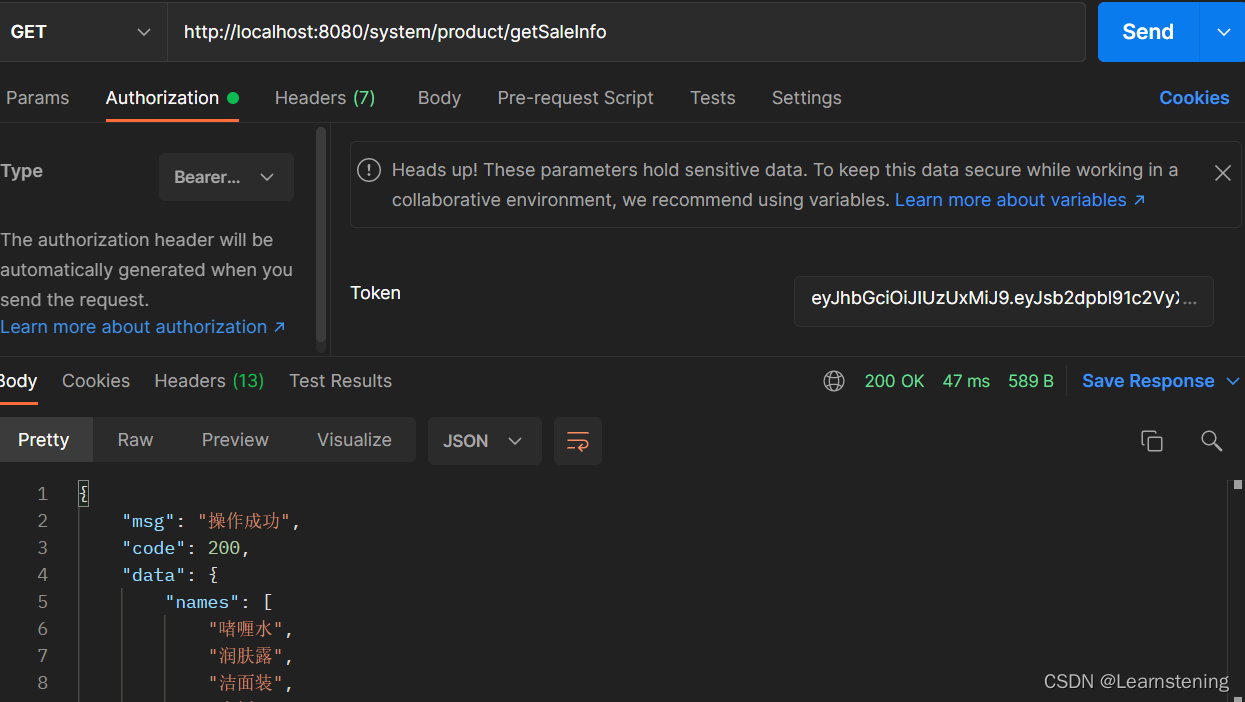
Task: Click the 47 ms response time
Action: point(966,381)
